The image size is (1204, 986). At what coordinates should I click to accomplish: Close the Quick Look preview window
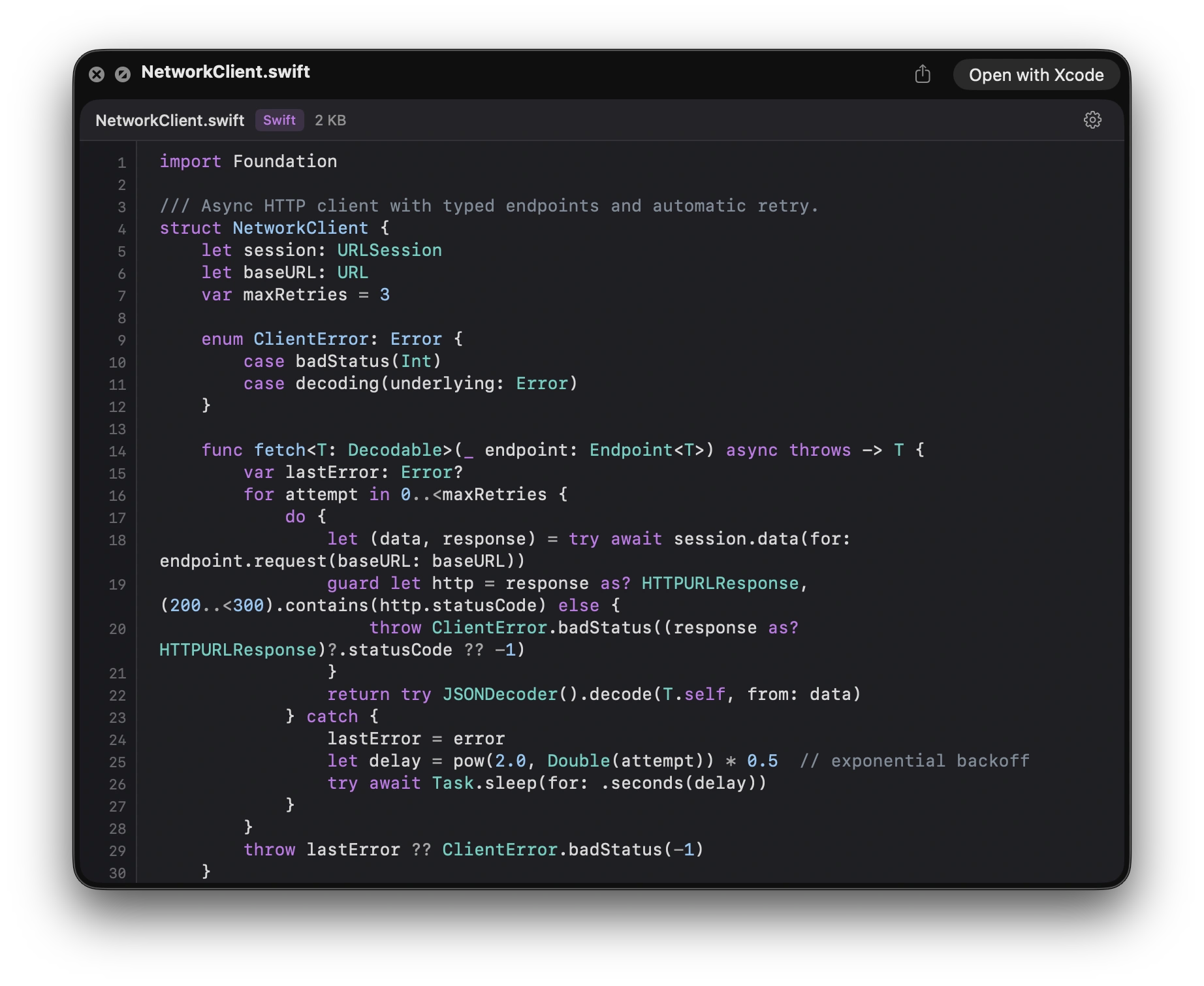(x=97, y=74)
